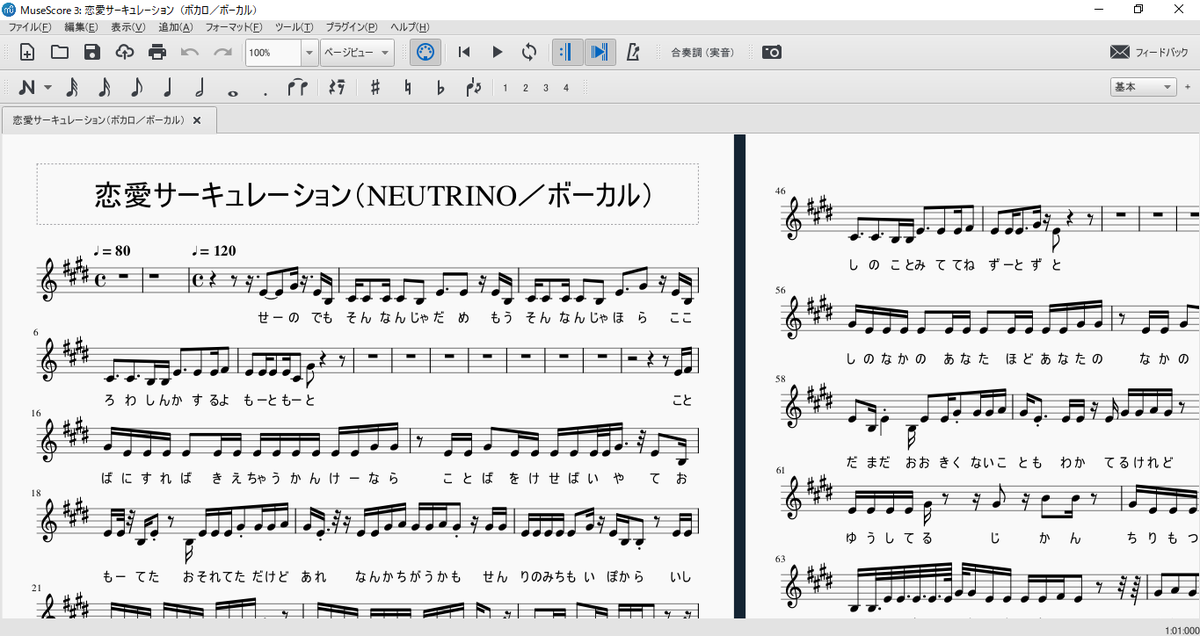Print the score with printer icon
The image size is (1200, 636).
tap(157, 52)
